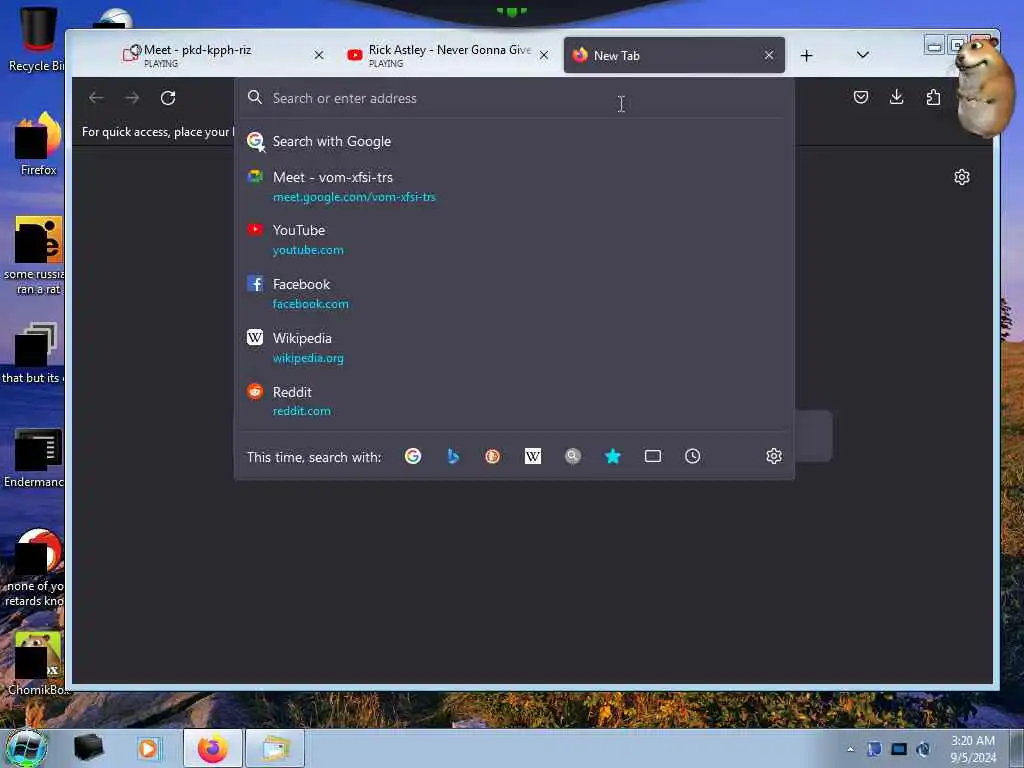Click the reddit.com URL text
This screenshot has width=1024, height=768.
(x=302, y=411)
